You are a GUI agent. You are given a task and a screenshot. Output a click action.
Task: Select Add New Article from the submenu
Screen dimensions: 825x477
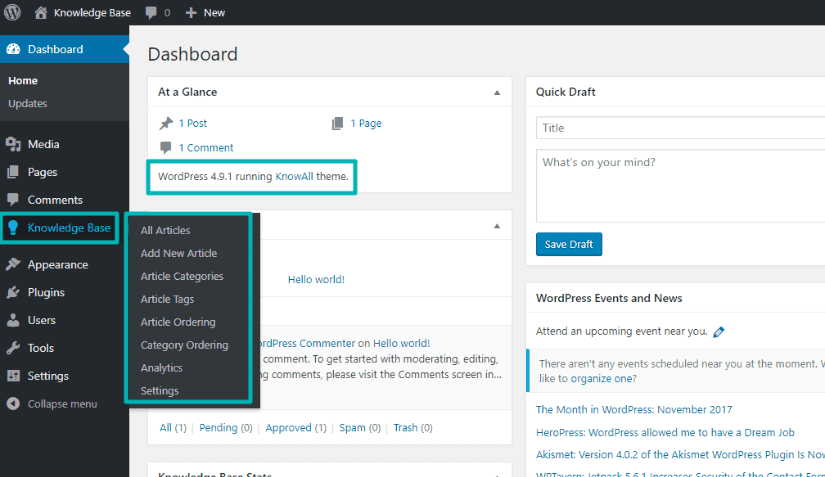coord(179,253)
